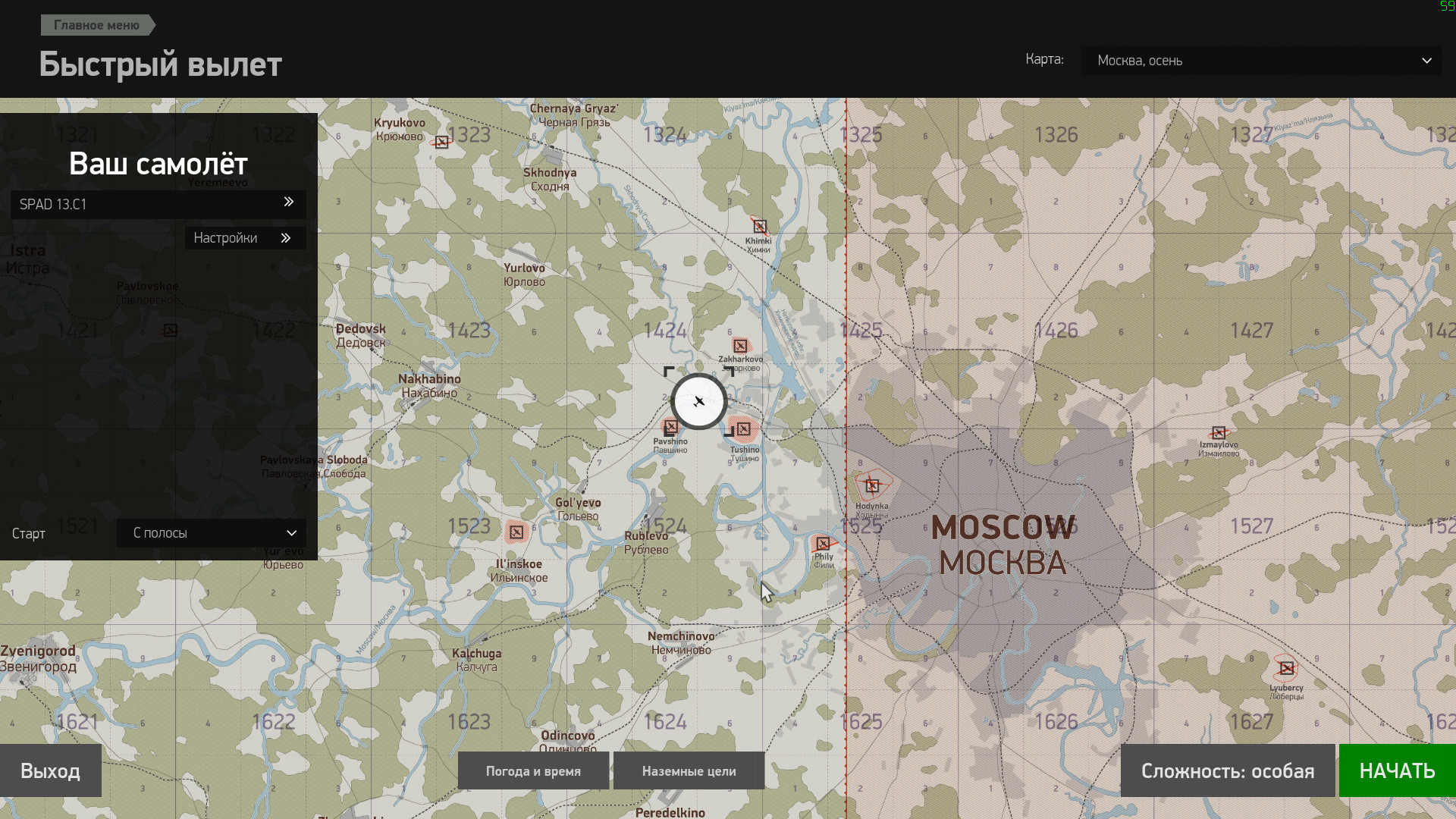The height and width of the screenshot is (819, 1456).
Task: Select the Hodynka airfield icon
Action: point(872,485)
